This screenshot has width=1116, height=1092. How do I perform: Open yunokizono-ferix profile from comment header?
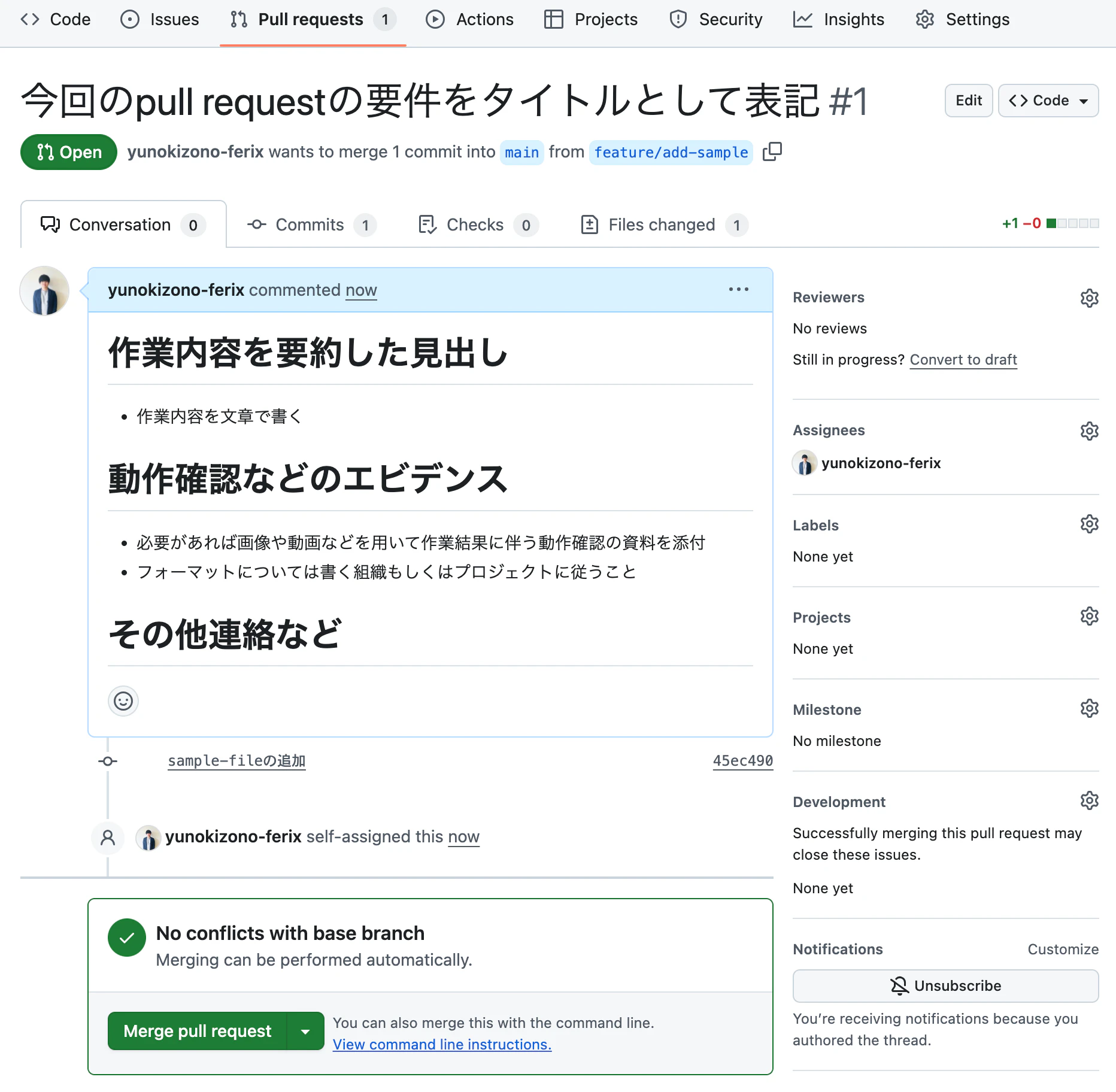pos(176,290)
